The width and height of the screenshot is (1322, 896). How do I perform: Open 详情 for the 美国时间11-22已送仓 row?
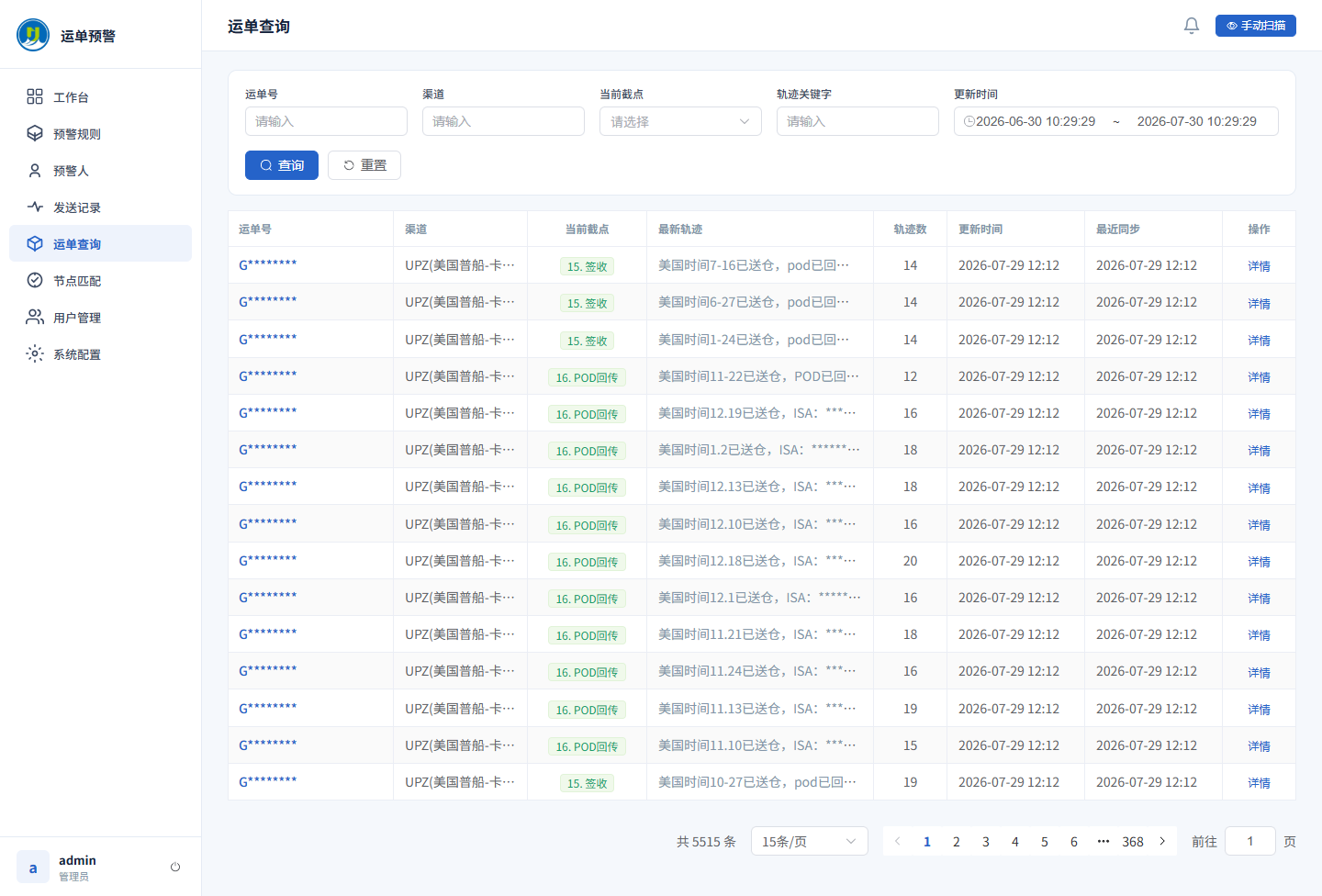1259,376
